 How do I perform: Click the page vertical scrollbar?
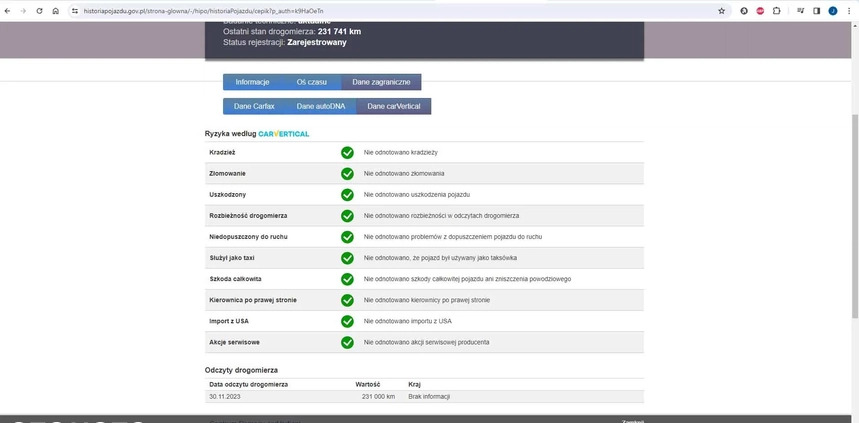(855, 214)
